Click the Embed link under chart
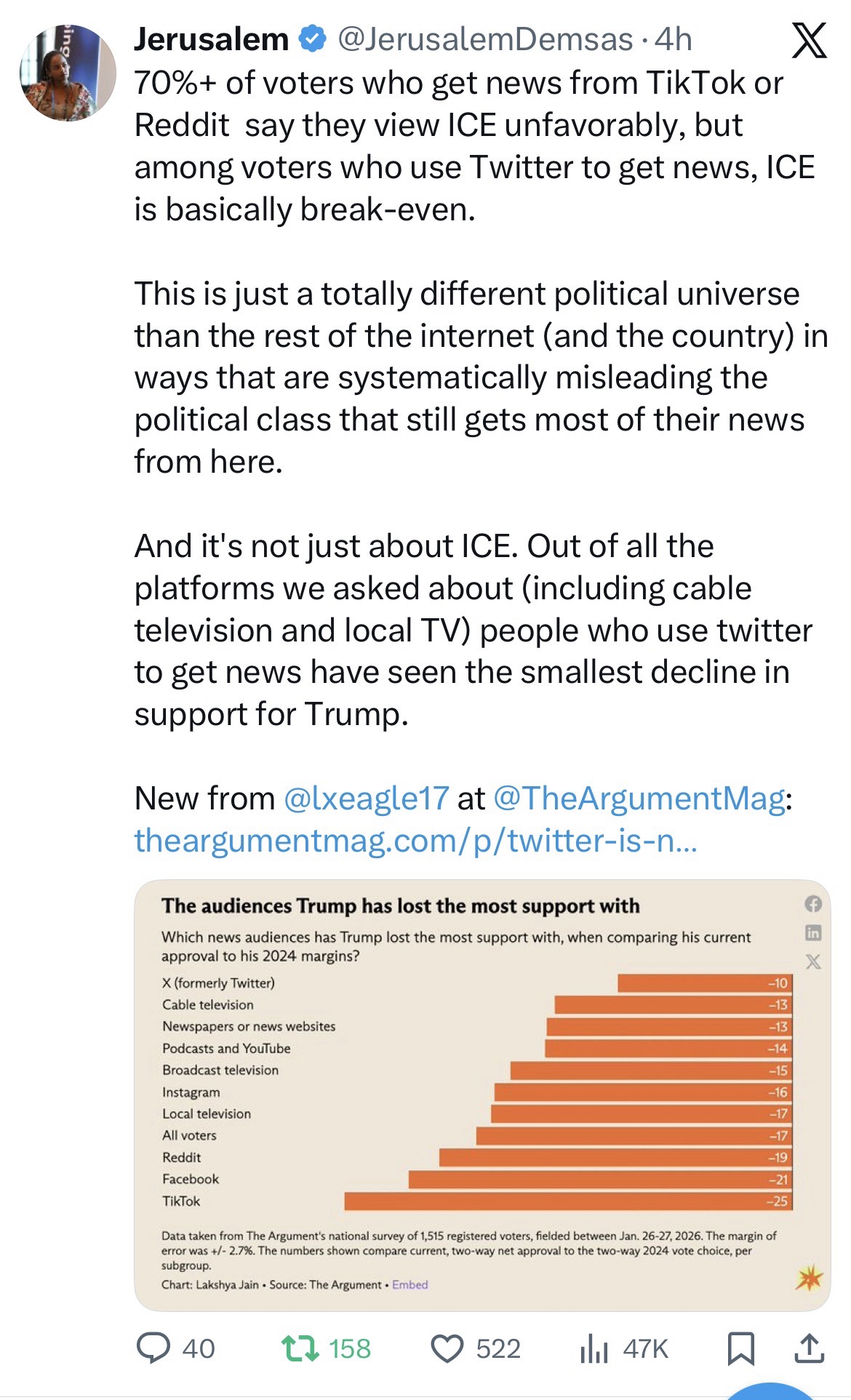This screenshot has width=851, height=1400. coord(409,1285)
